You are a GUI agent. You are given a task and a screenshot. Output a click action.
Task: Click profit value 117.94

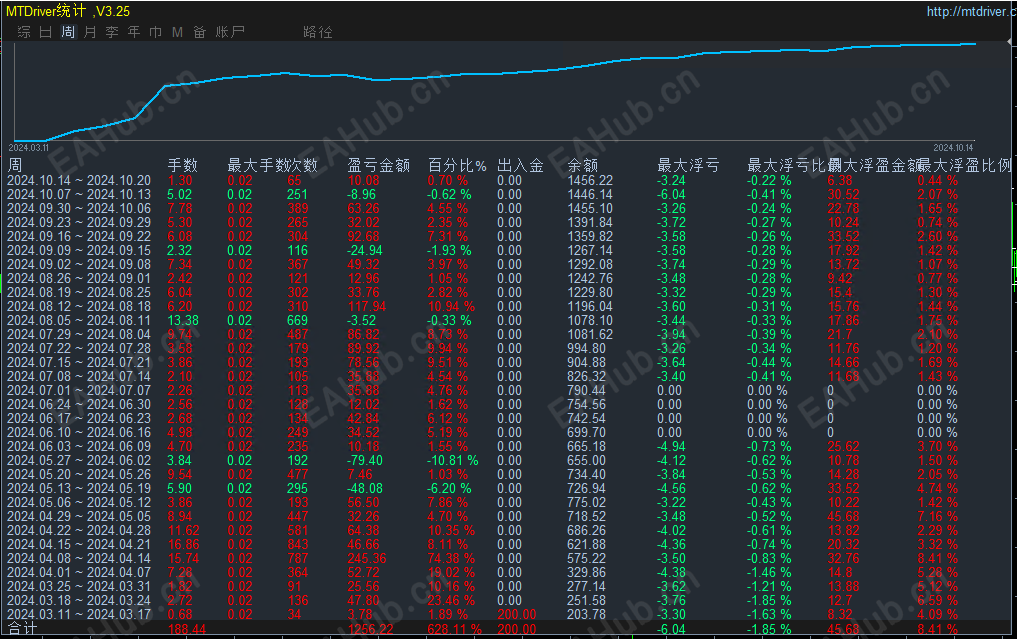366,306
